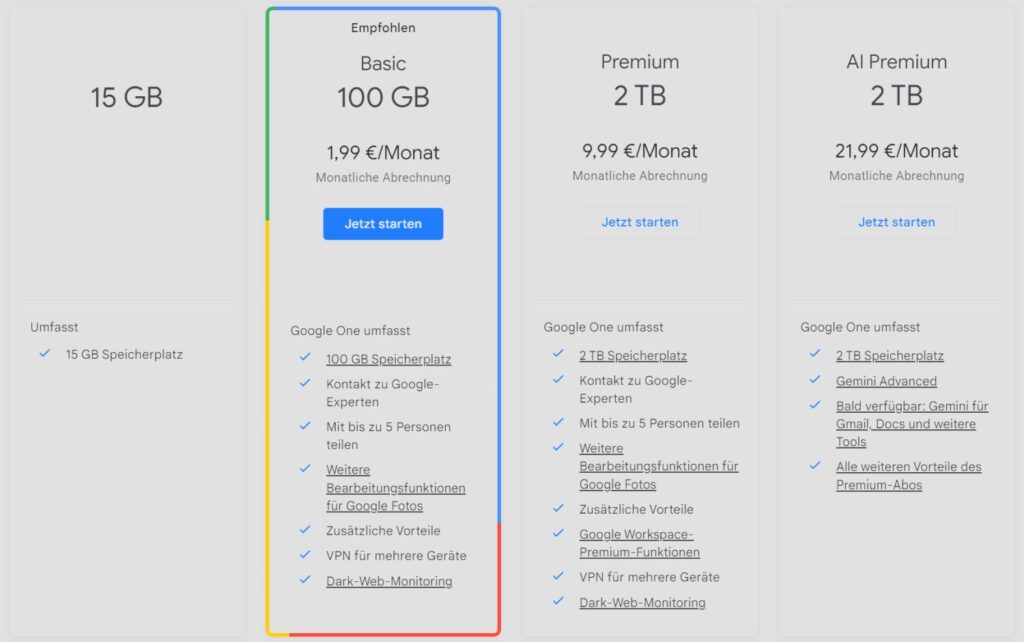Image resolution: width=1024 pixels, height=642 pixels.
Task: Click Jetzt starten under Basic 100 GB
Action: click(383, 223)
